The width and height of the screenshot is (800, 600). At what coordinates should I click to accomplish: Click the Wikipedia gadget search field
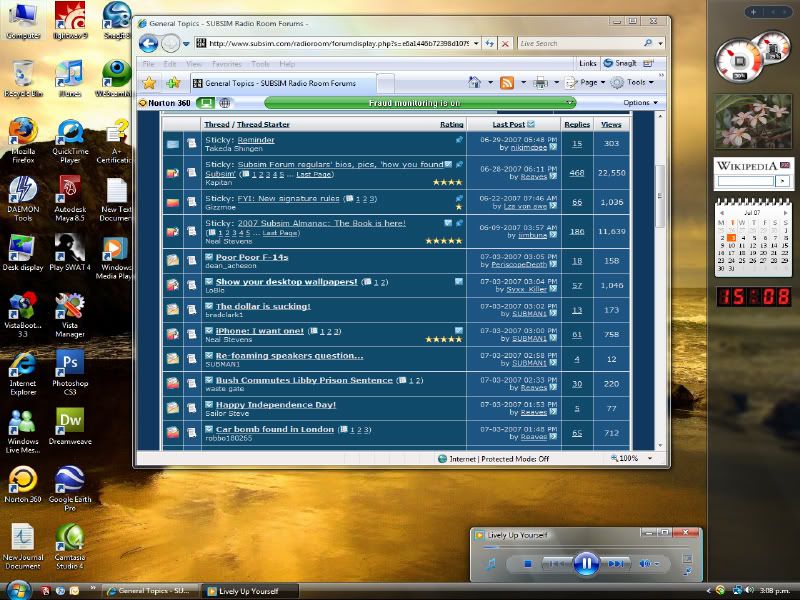click(x=746, y=181)
